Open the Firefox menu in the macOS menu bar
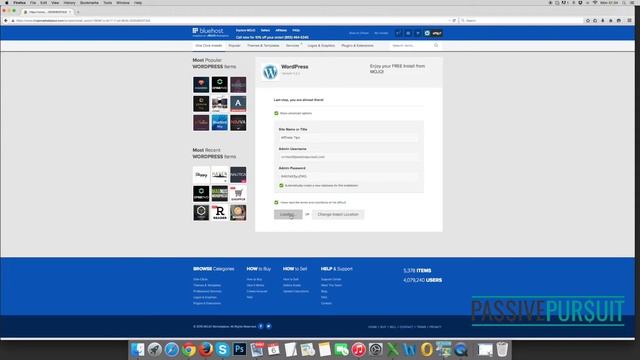The width and height of the screenshot is (640, 360). (x=20, y=3)
